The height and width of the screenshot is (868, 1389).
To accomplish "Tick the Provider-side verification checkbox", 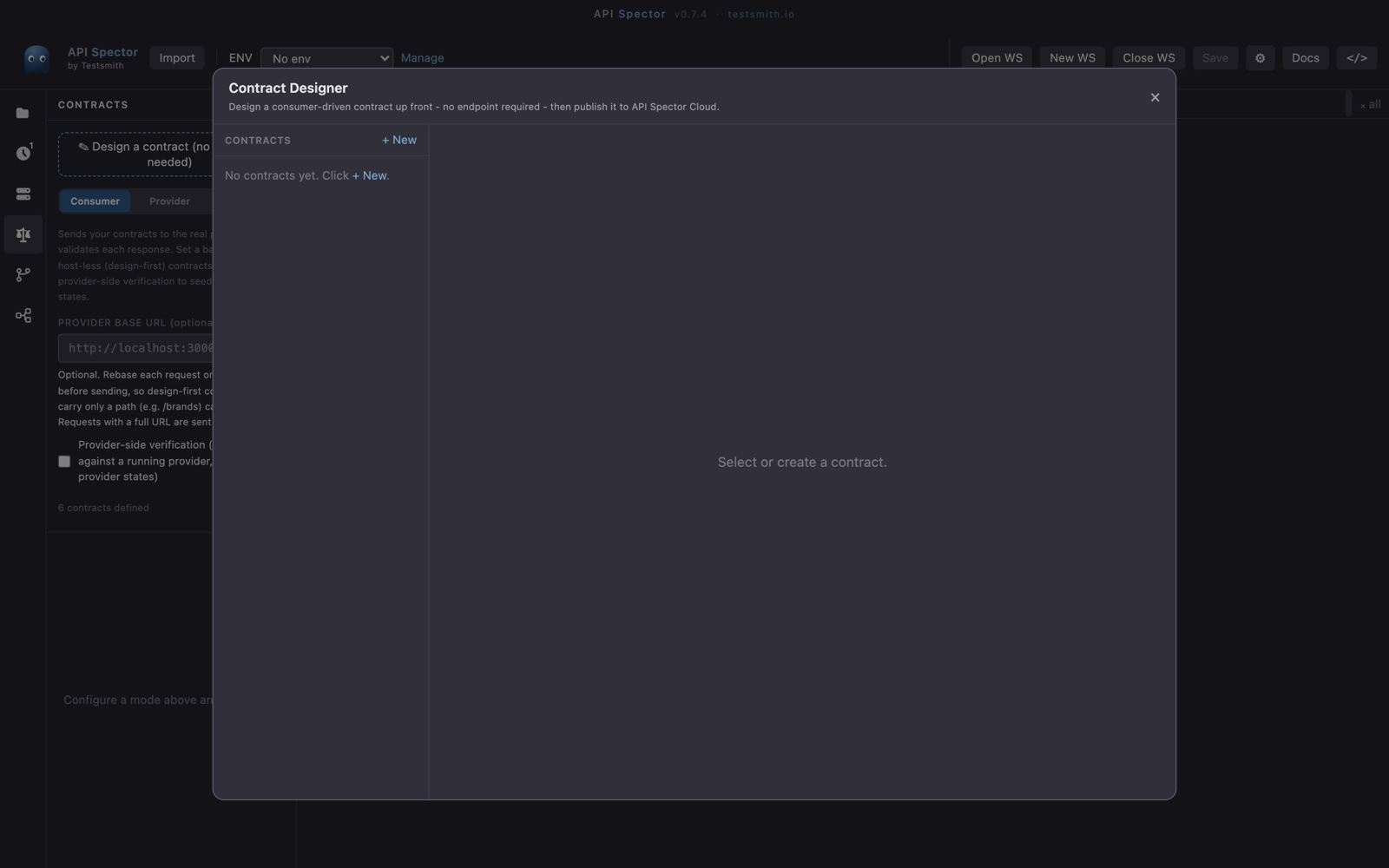I will 64,462.
